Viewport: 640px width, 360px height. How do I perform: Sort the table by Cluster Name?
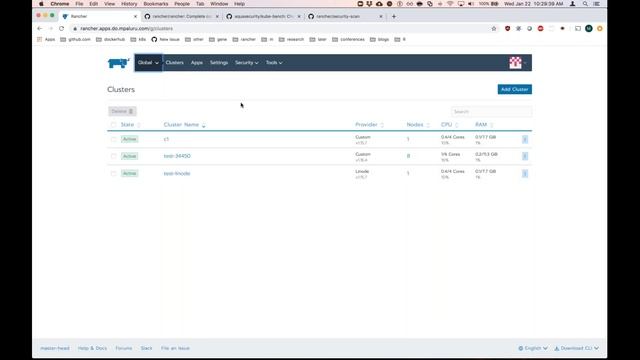(x=184, y=125)
